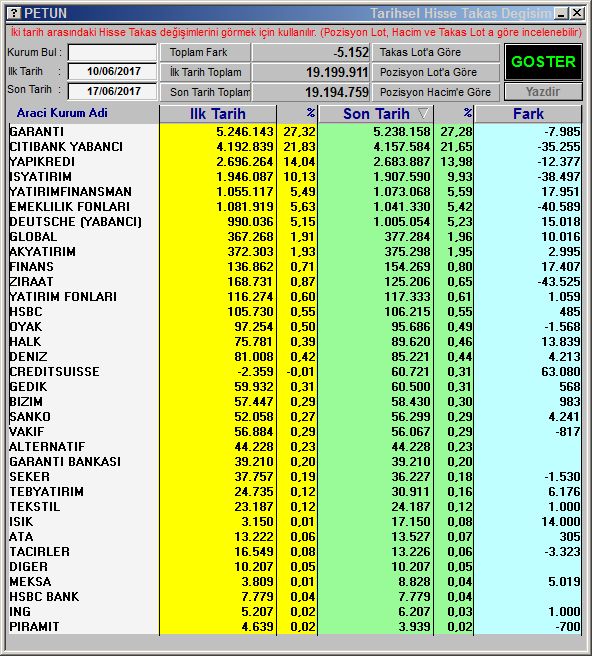Select the ZIRAAT row

click(295, 282)
